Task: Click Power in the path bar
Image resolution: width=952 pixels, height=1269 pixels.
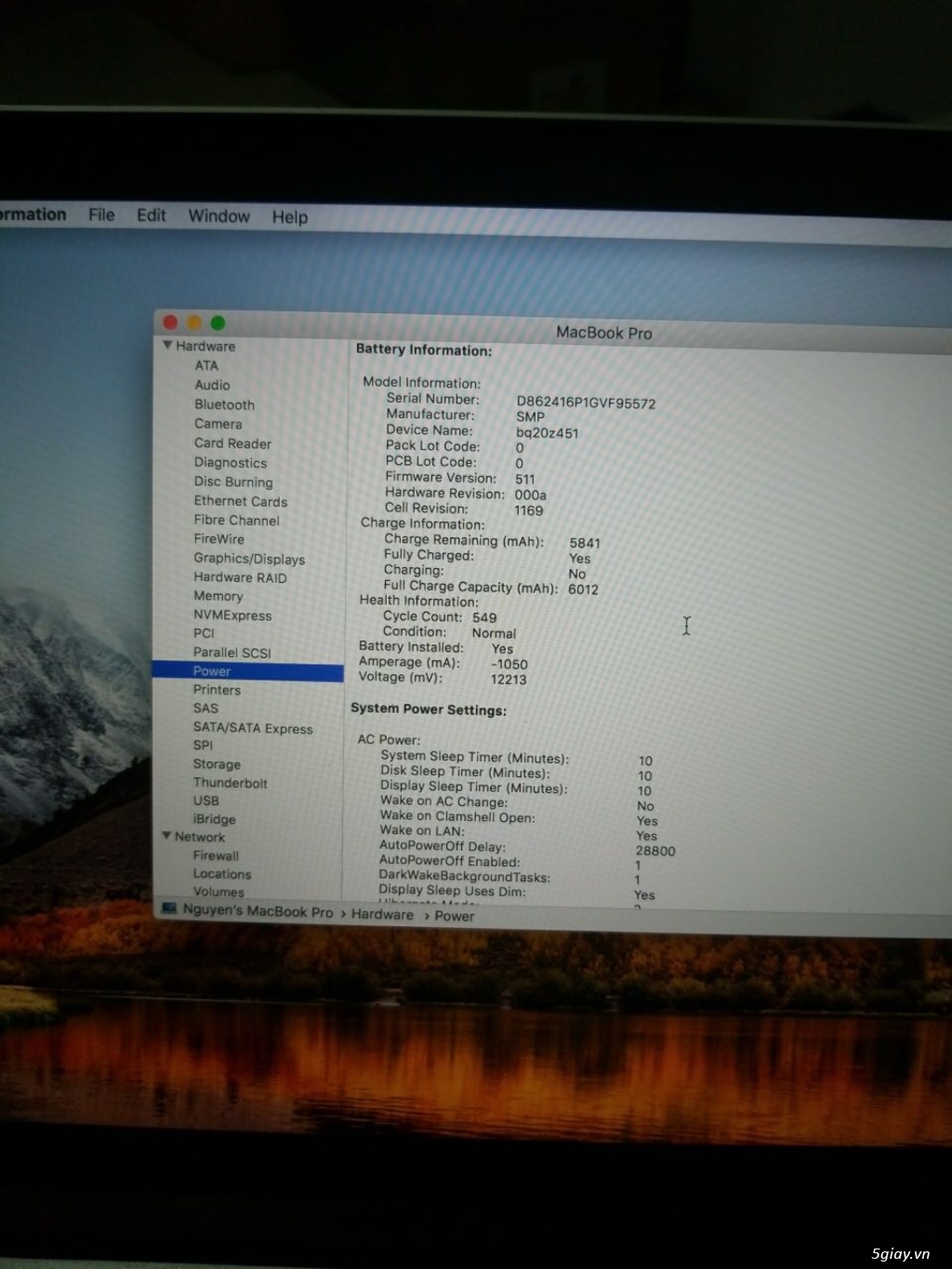Action: tap(454, 916)
